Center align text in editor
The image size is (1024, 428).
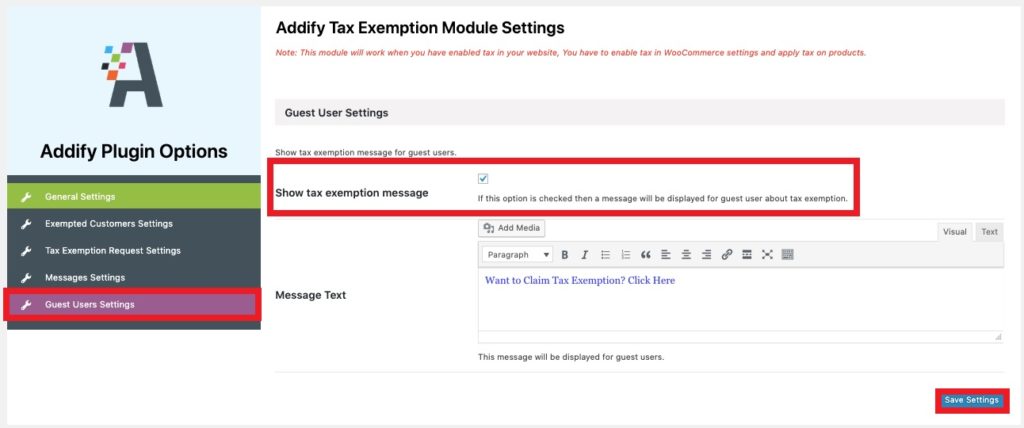point(686,255)
